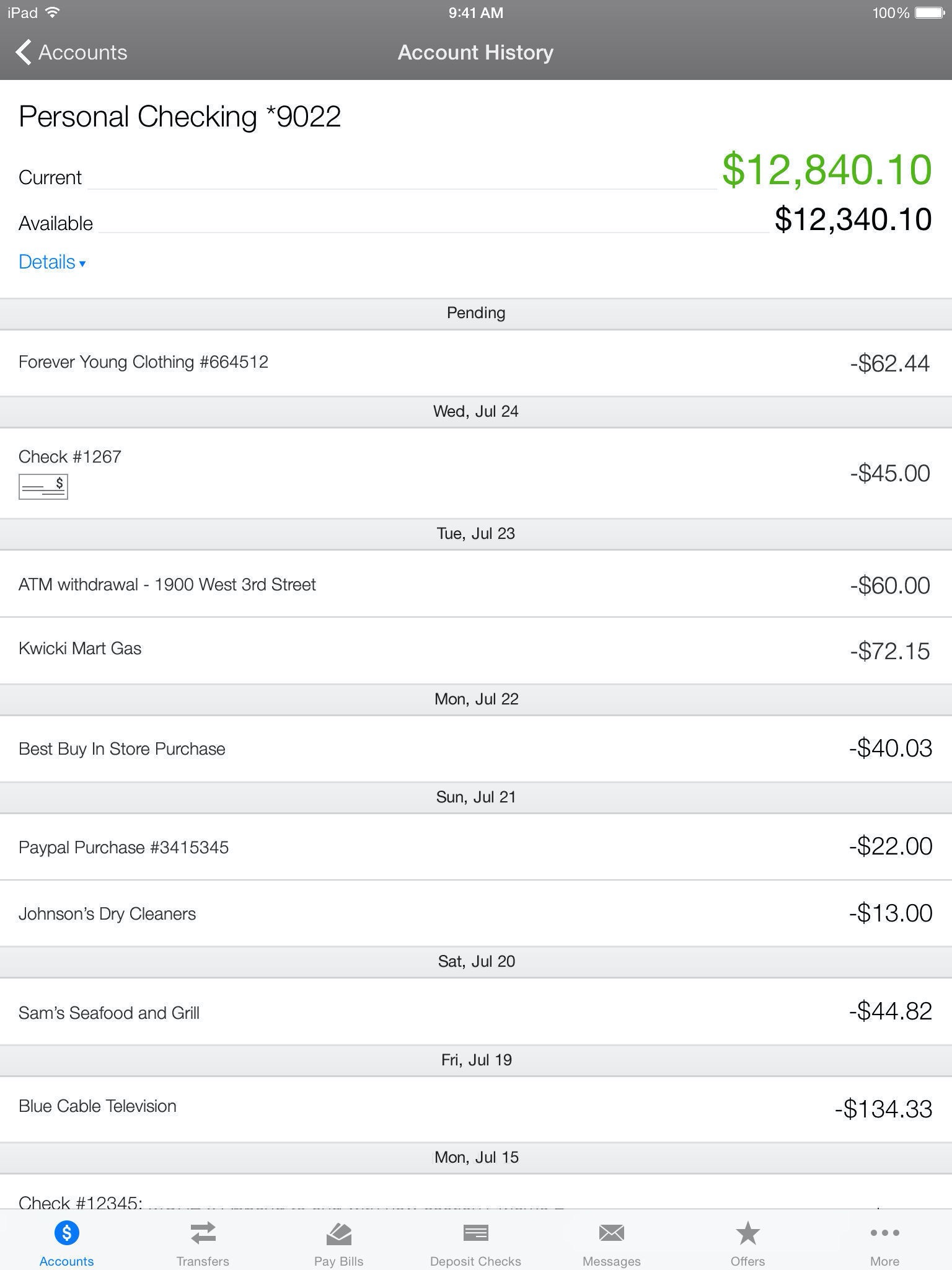Screen dimensions: 952x1270
Task: Open the Deposit Checks icon
Action: (475, 1233)
